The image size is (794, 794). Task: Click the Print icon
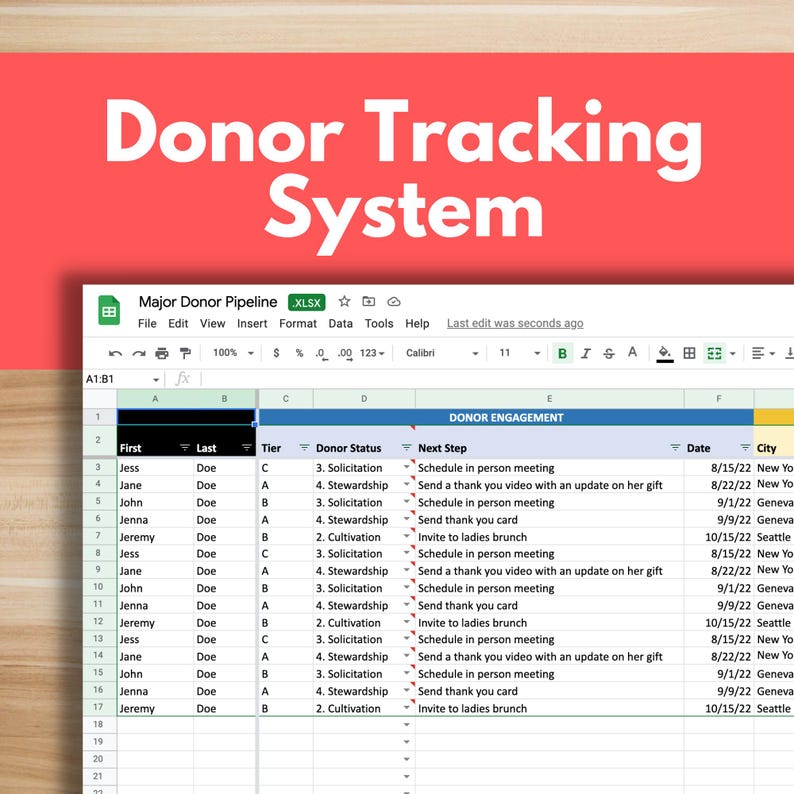(162, 353)
